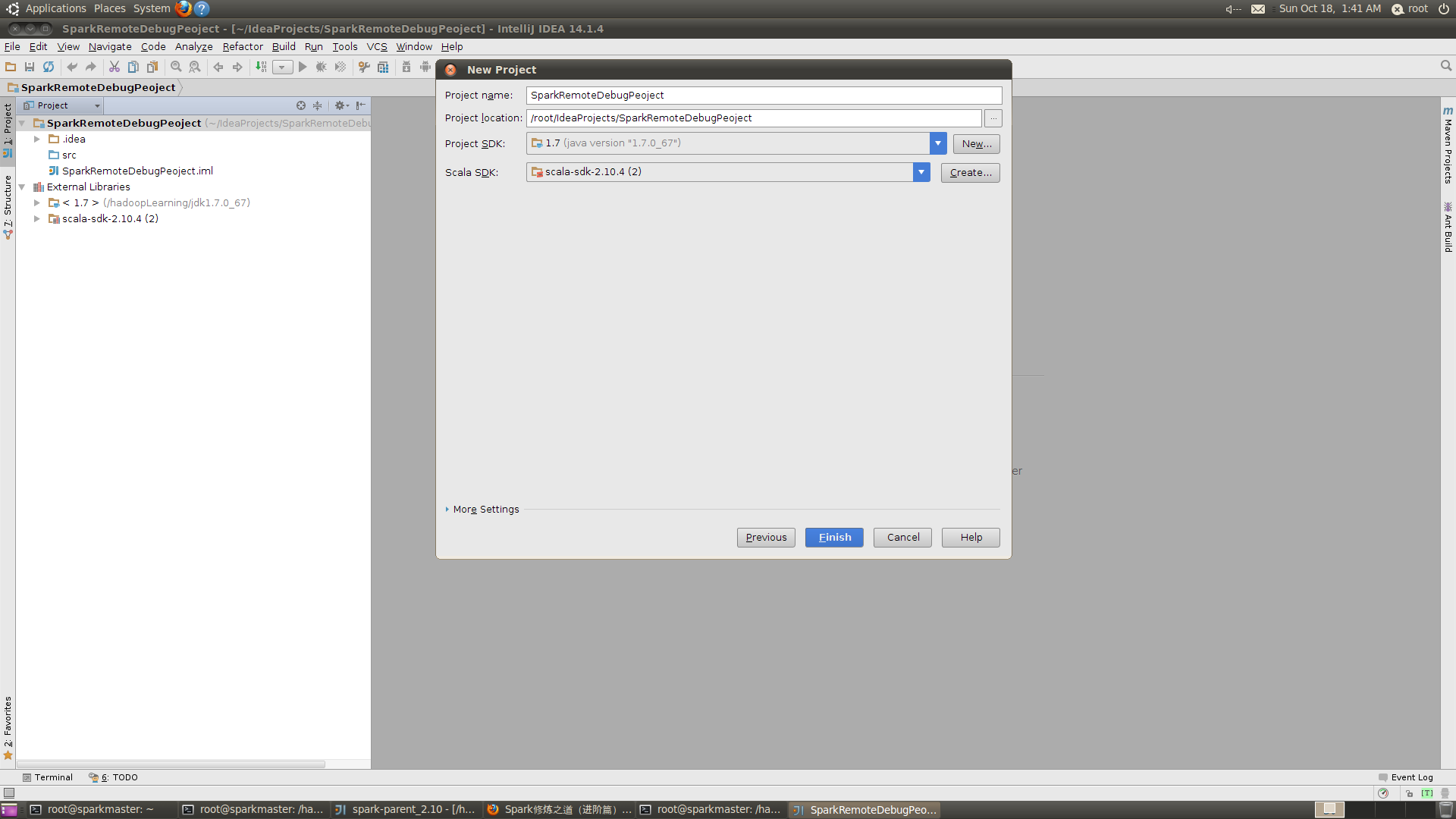This screenshot has height=819, width=1456.
Task: Click the Undo toolbar icon
Action: click(72, 67)
